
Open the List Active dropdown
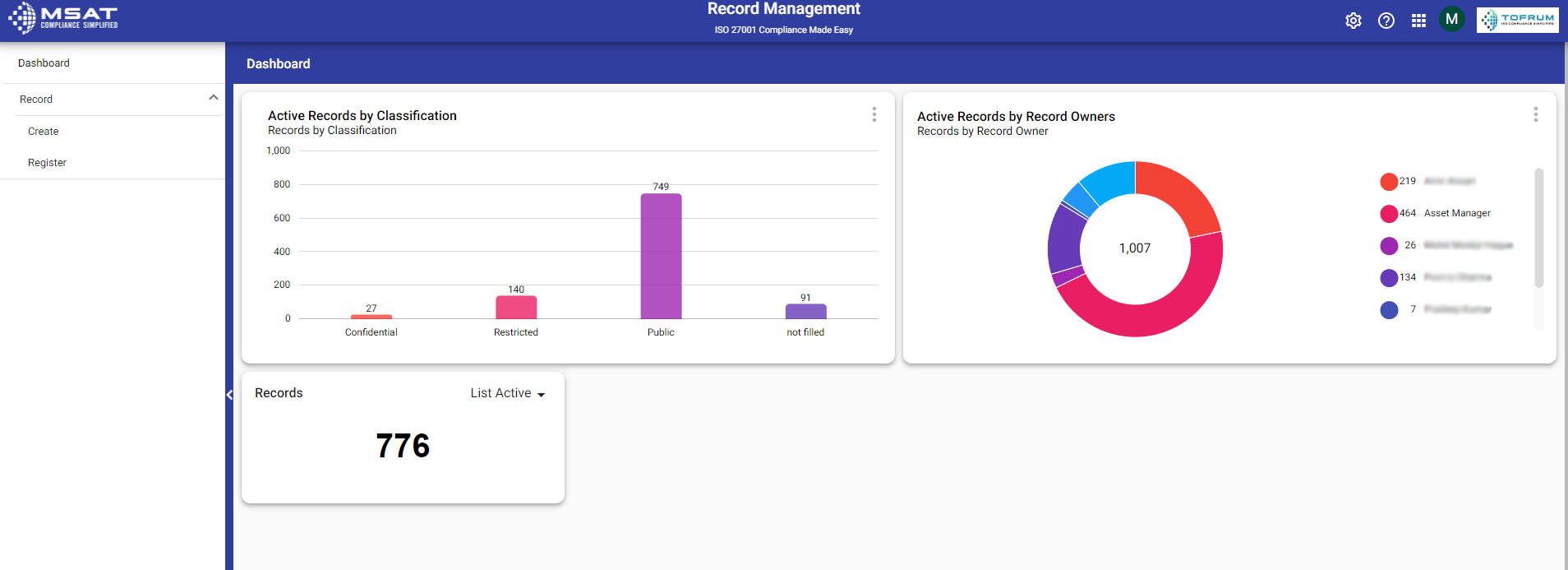(x=507, y=394)
